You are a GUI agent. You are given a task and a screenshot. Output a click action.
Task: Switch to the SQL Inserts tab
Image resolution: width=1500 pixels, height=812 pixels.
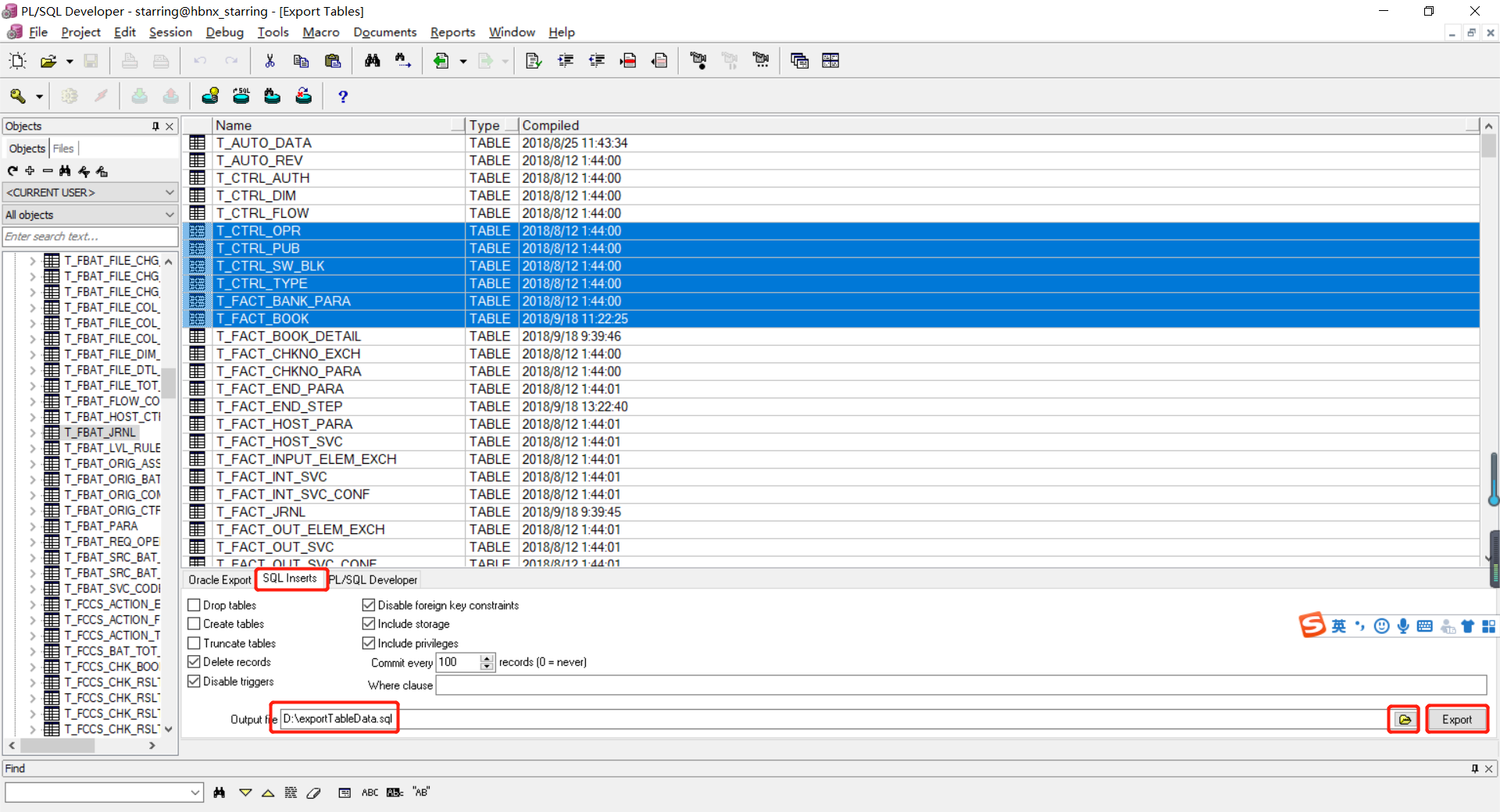click(290, 579)
